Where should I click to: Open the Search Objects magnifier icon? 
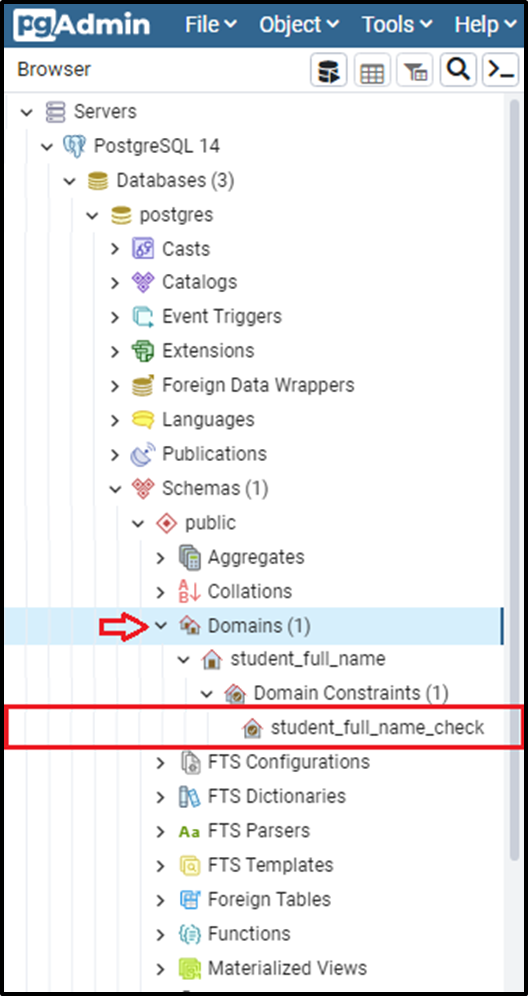(457, 70)
